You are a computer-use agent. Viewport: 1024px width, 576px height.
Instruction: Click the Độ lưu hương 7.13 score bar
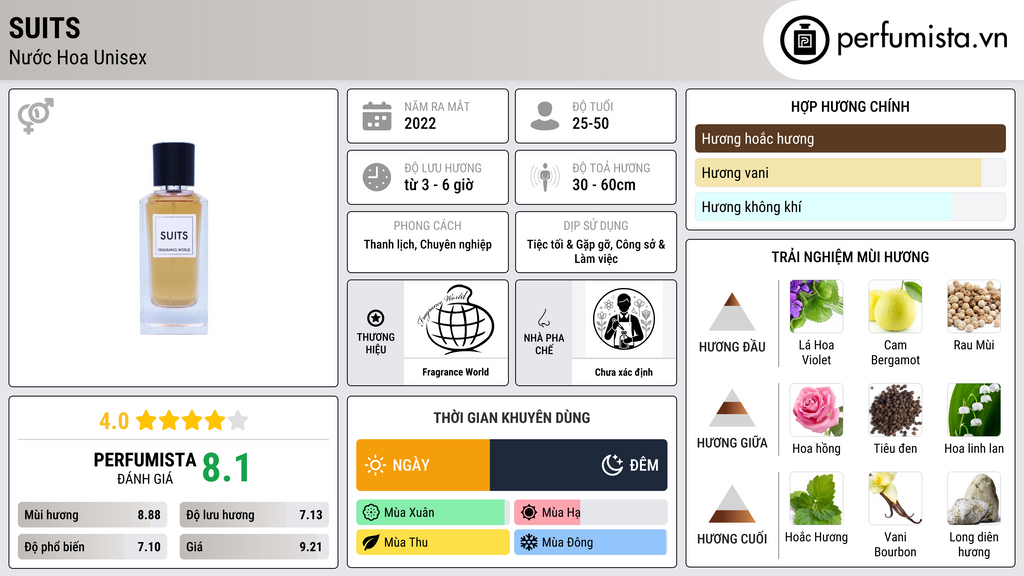tap(254, 515)
